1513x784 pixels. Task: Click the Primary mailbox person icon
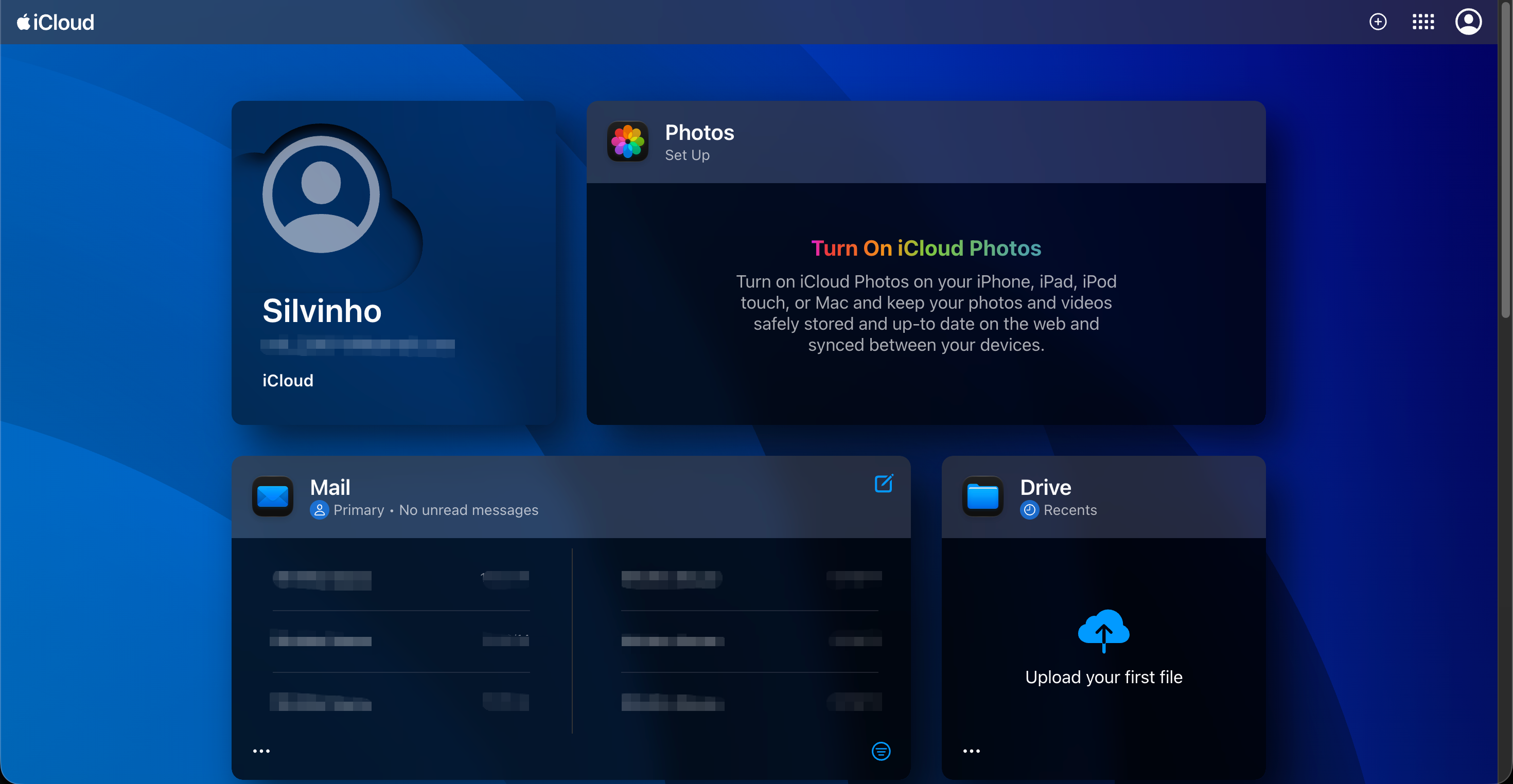319,510
